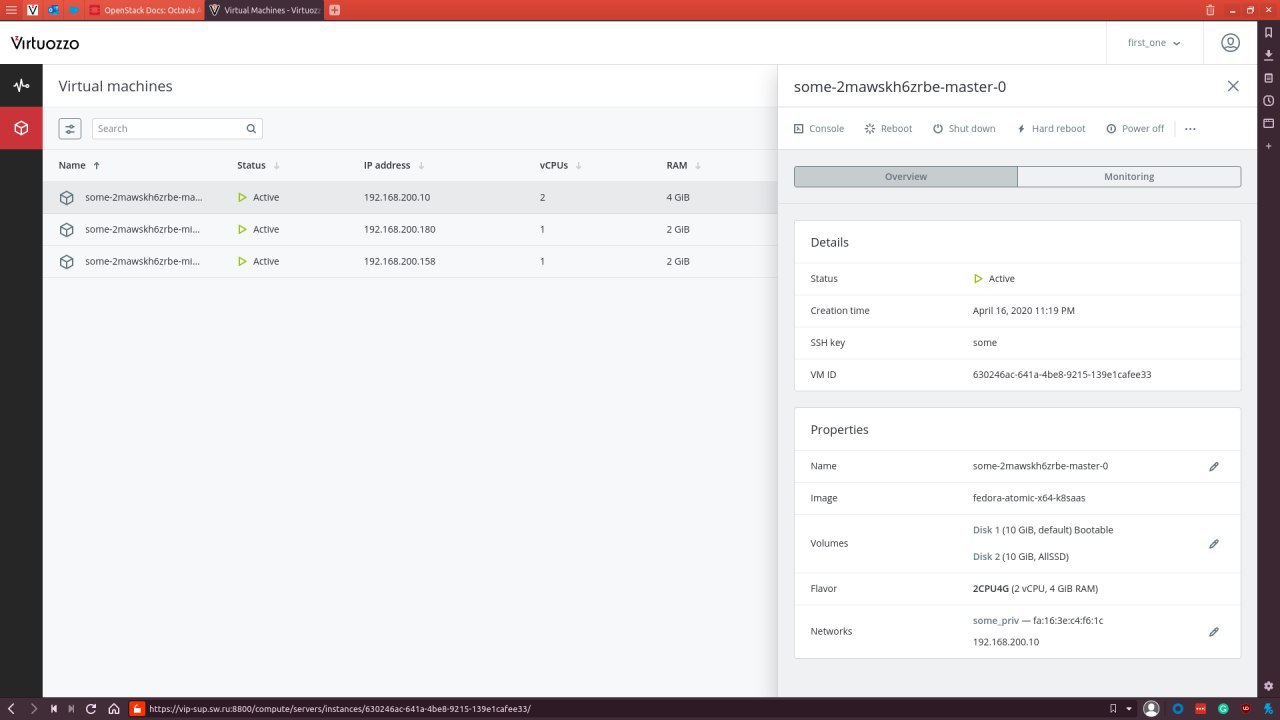This screenshot has height=720, width=1280.
Task: Switch to the Overview tab
Action: [906, 176]
